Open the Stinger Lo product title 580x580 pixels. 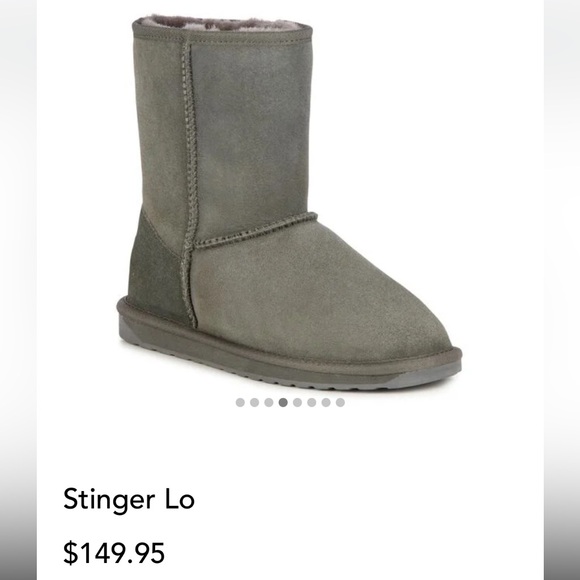[x=129, y=499]
